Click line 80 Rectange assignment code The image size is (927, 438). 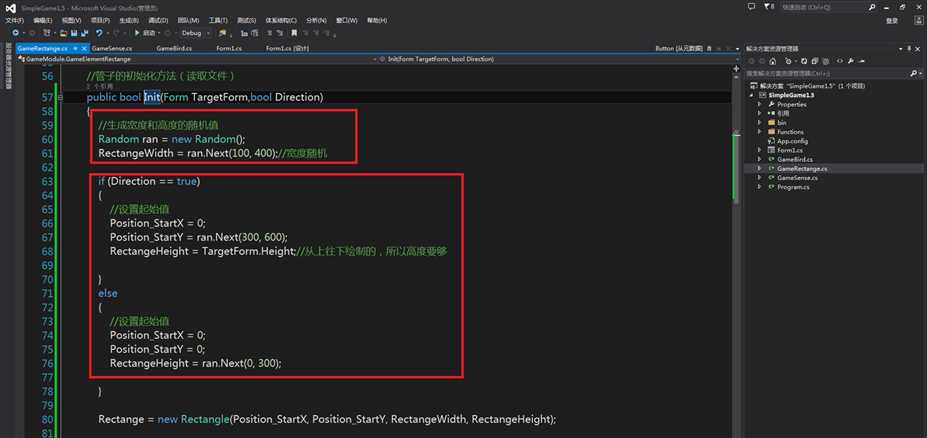[x=328, y=419]
